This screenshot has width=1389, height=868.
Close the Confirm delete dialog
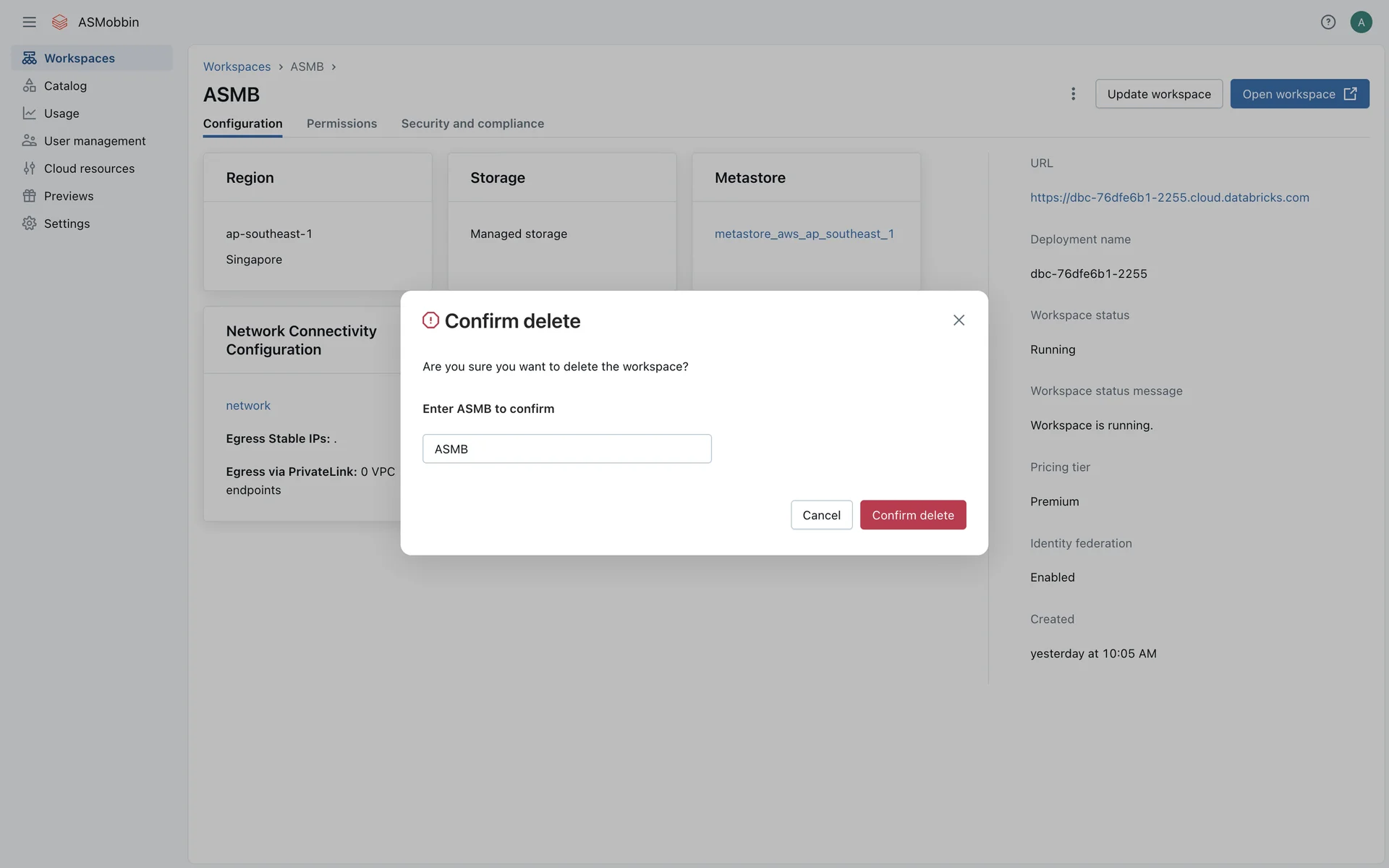[959, 320]
